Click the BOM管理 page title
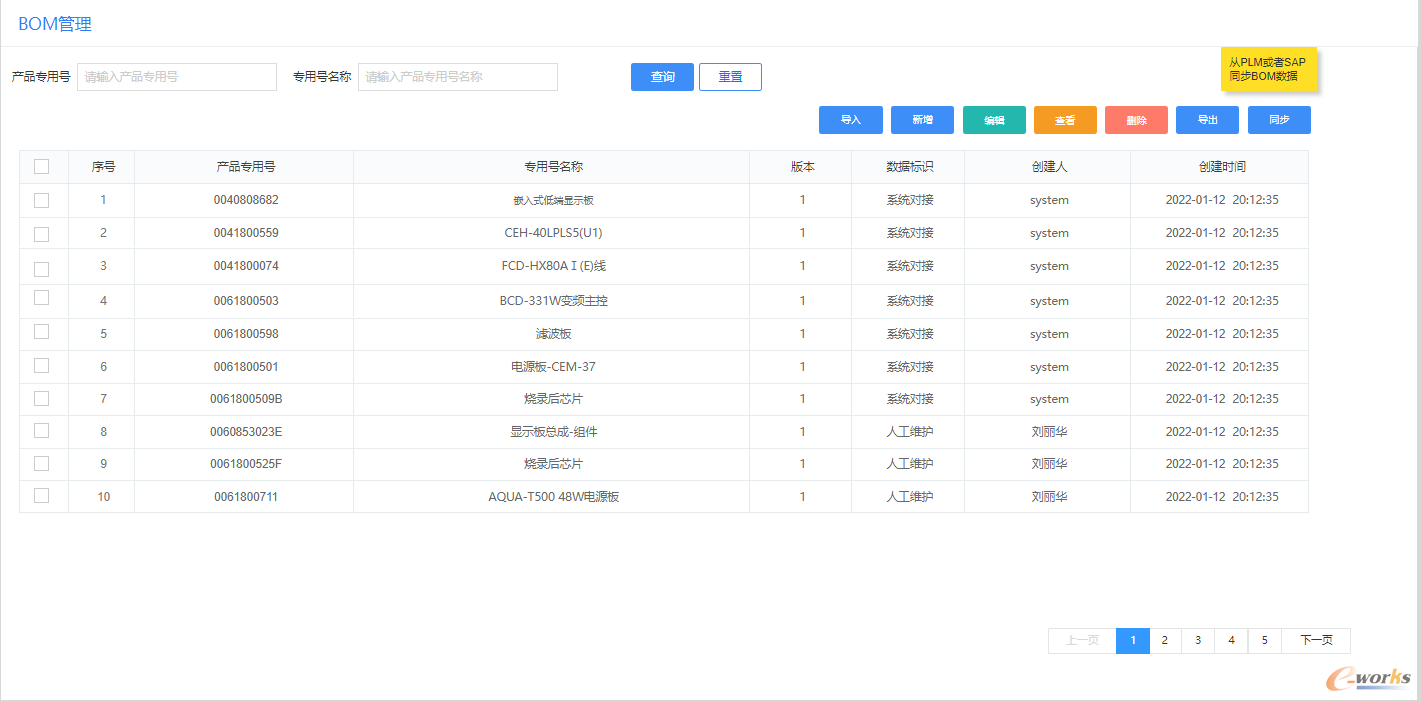 coord(55,24)
